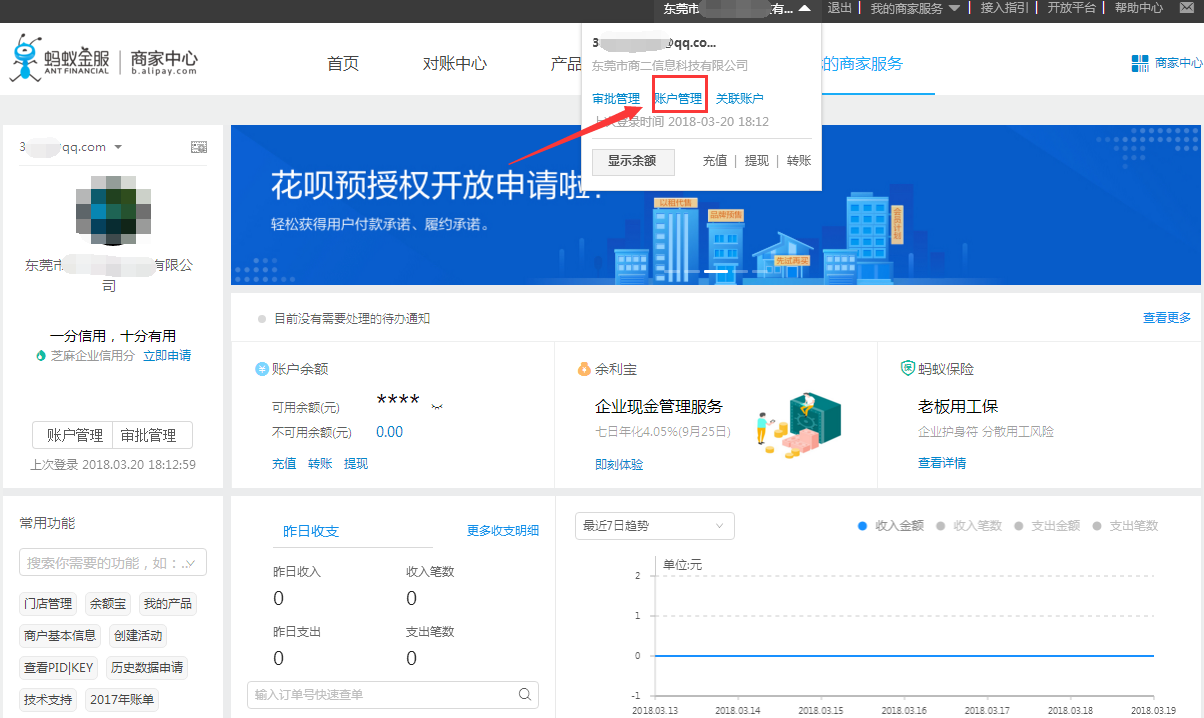
Task: Go to the 首页 navigation tab
Action: coord(343,64)
